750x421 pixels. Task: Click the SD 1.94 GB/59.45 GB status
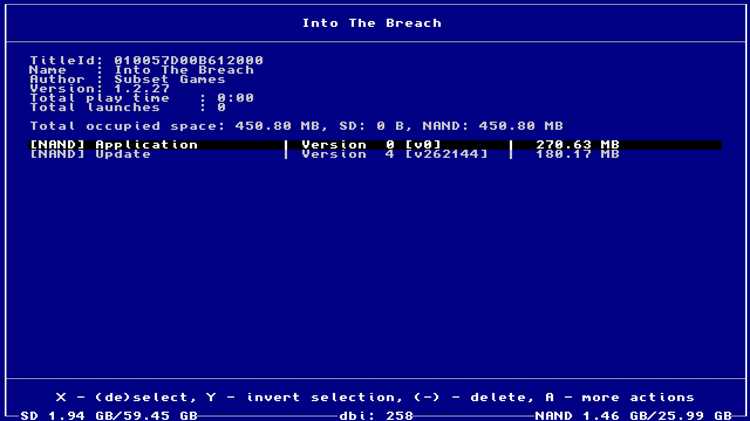pyautogui.click(x=109, y=415)
